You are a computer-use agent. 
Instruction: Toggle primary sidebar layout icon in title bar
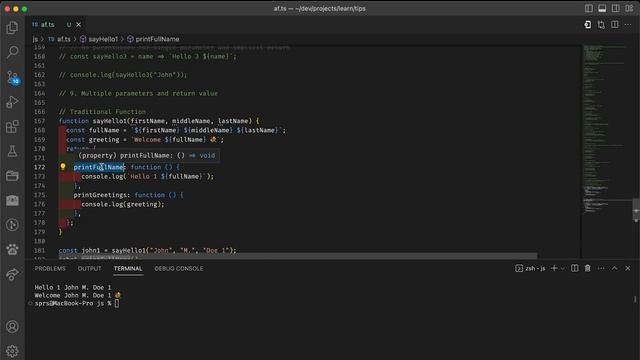coord(589,9)
